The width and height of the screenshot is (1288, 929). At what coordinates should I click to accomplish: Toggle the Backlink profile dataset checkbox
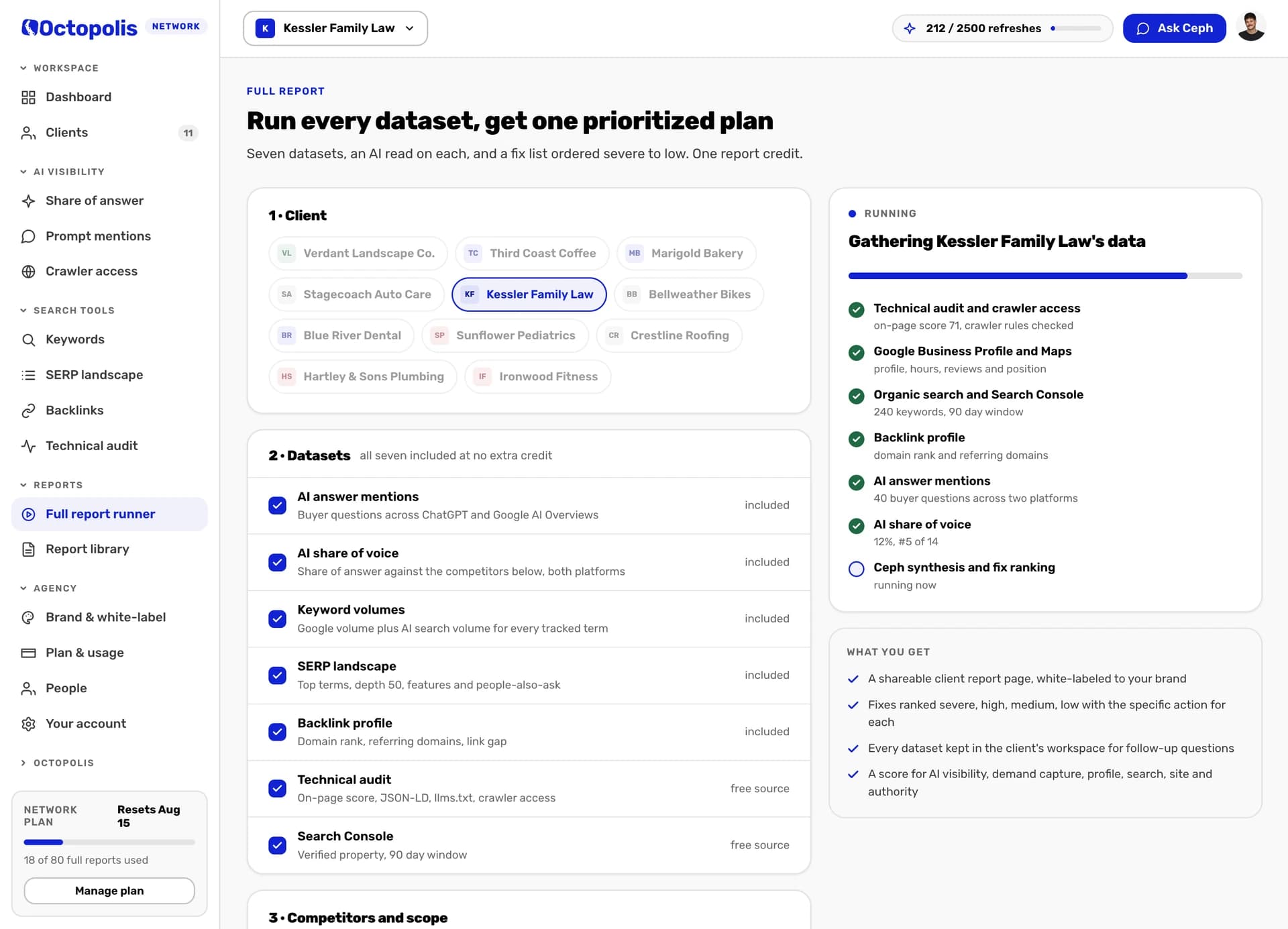coord(277,732)
